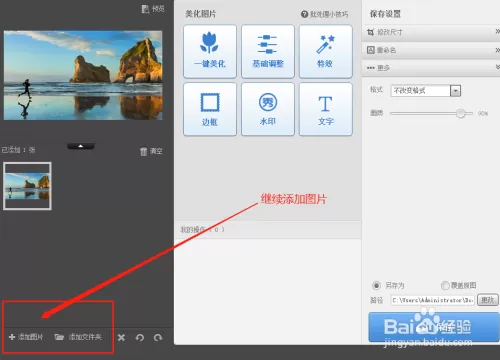500x360 pixels.
Task: Rotate image clockwise with right rotate icon
Action: click(158, 338)
